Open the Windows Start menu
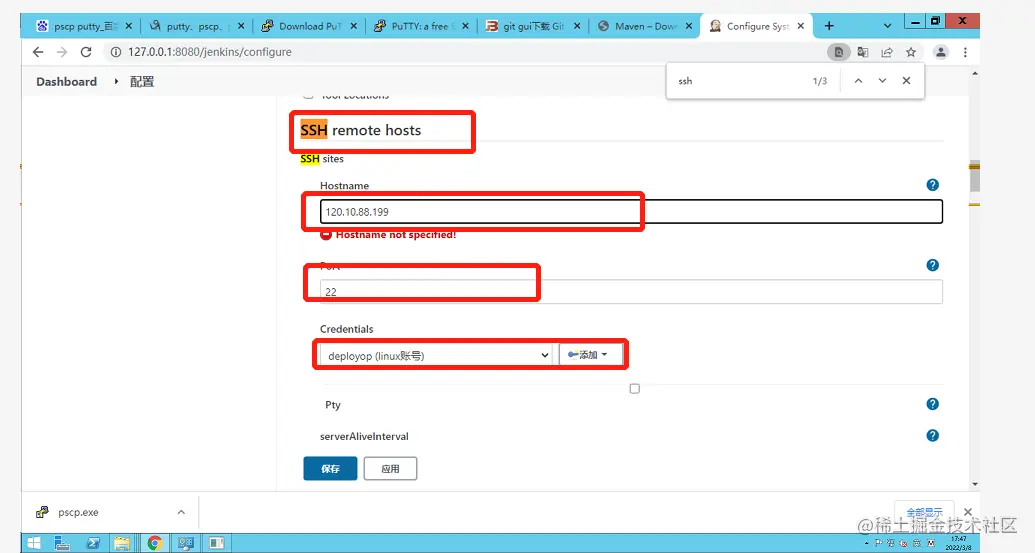The height and width of the screenshot is (553, 1035). [34, 543]
